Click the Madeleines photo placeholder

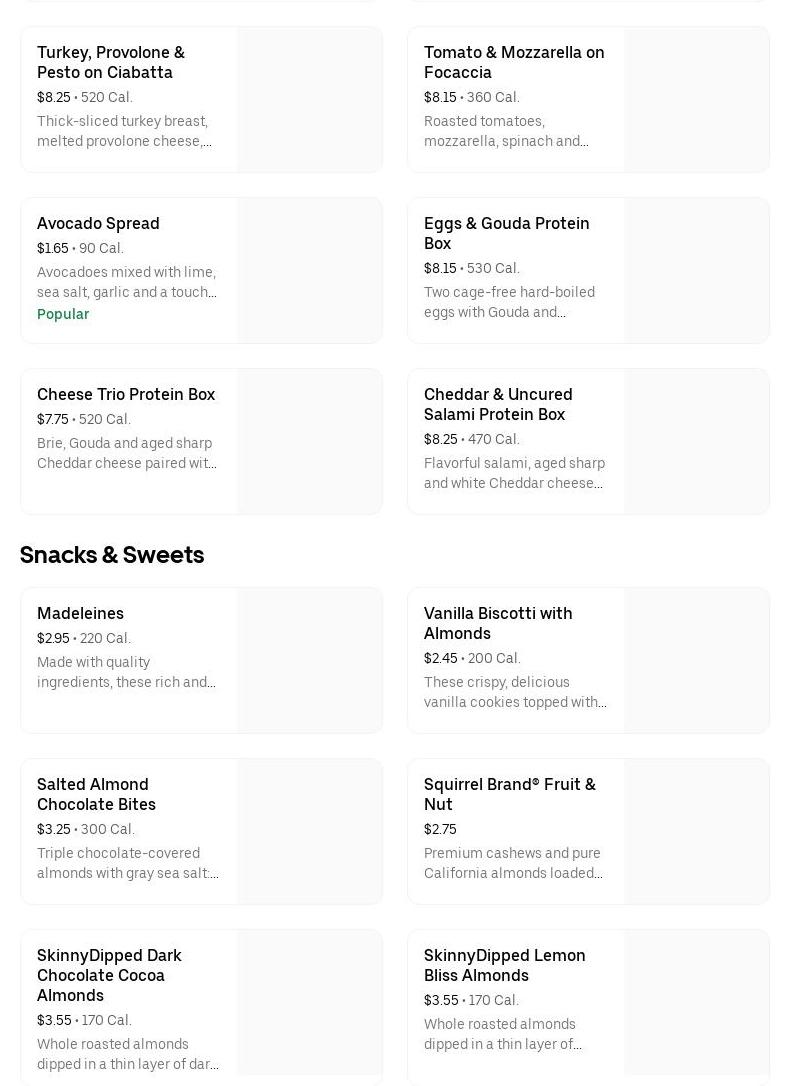[310, 660]
